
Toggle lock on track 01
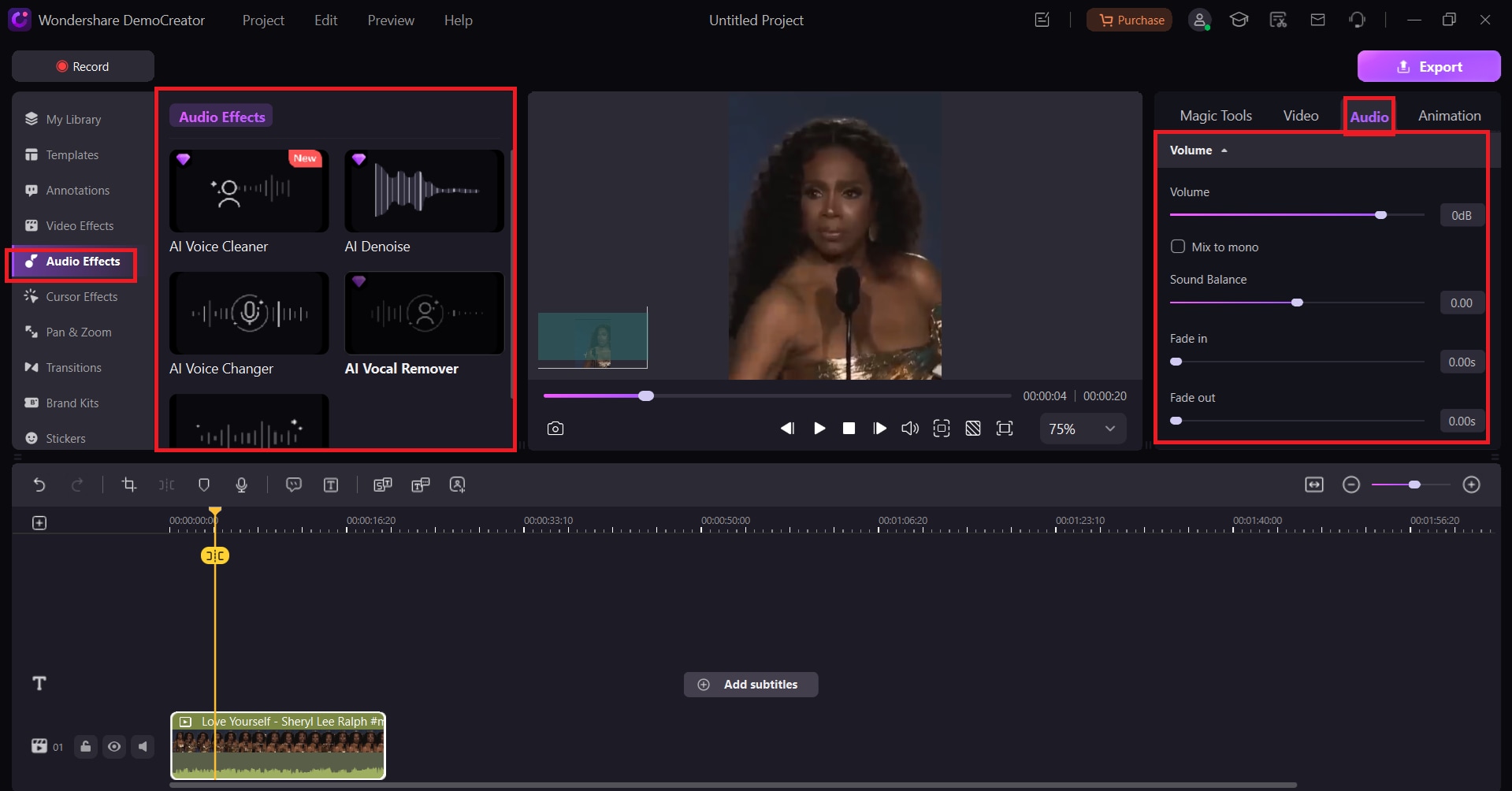pos(86,746)
